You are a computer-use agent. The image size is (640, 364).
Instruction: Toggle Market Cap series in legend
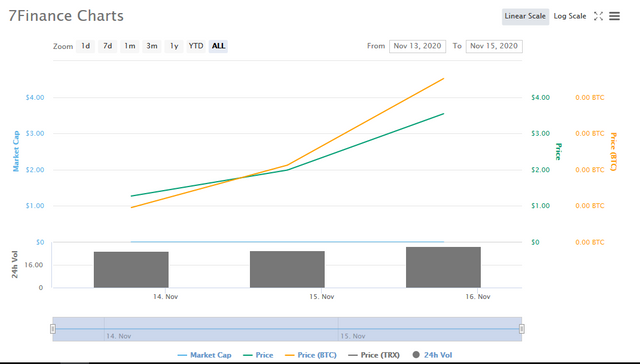tap(204, 355)
